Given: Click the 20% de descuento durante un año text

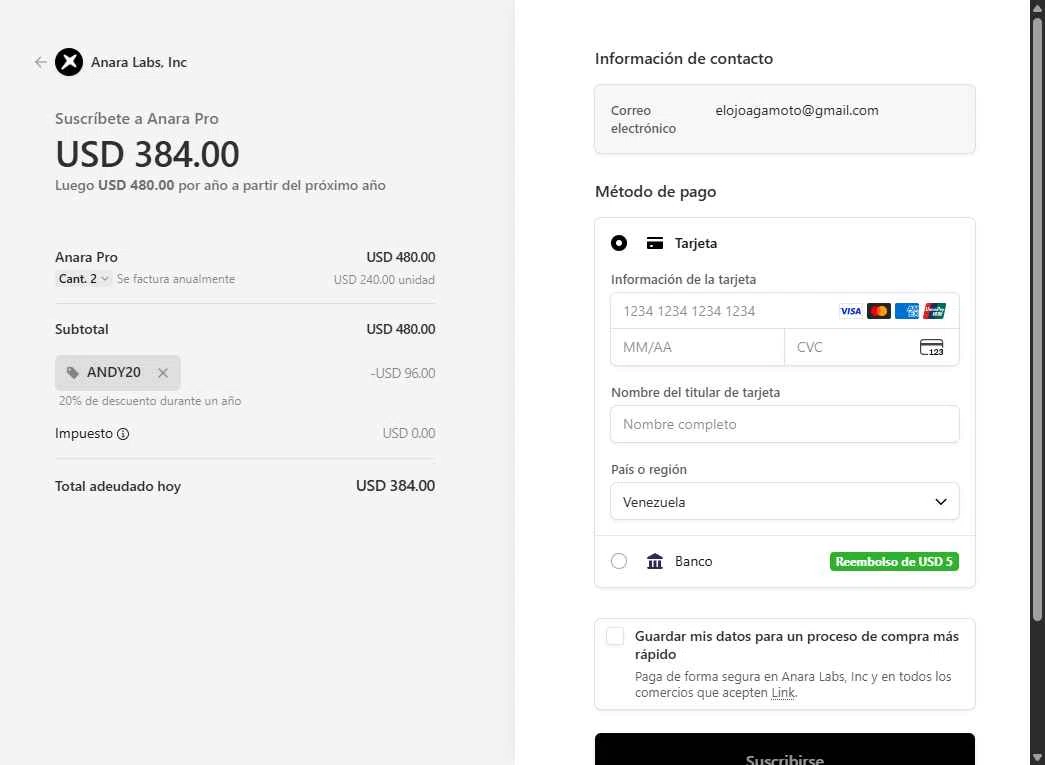Looking at the screenshot, I should [150, 401].
